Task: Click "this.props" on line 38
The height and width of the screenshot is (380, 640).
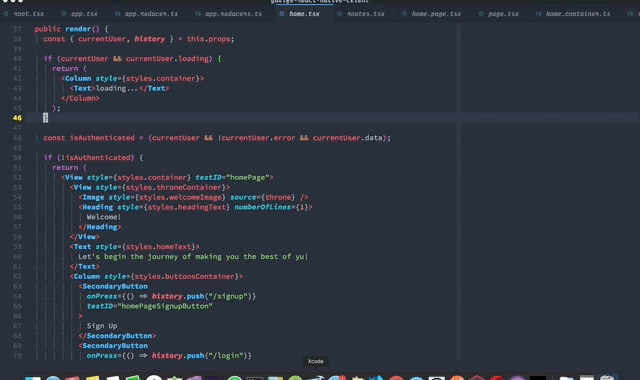Action: [x=209, y=39]
